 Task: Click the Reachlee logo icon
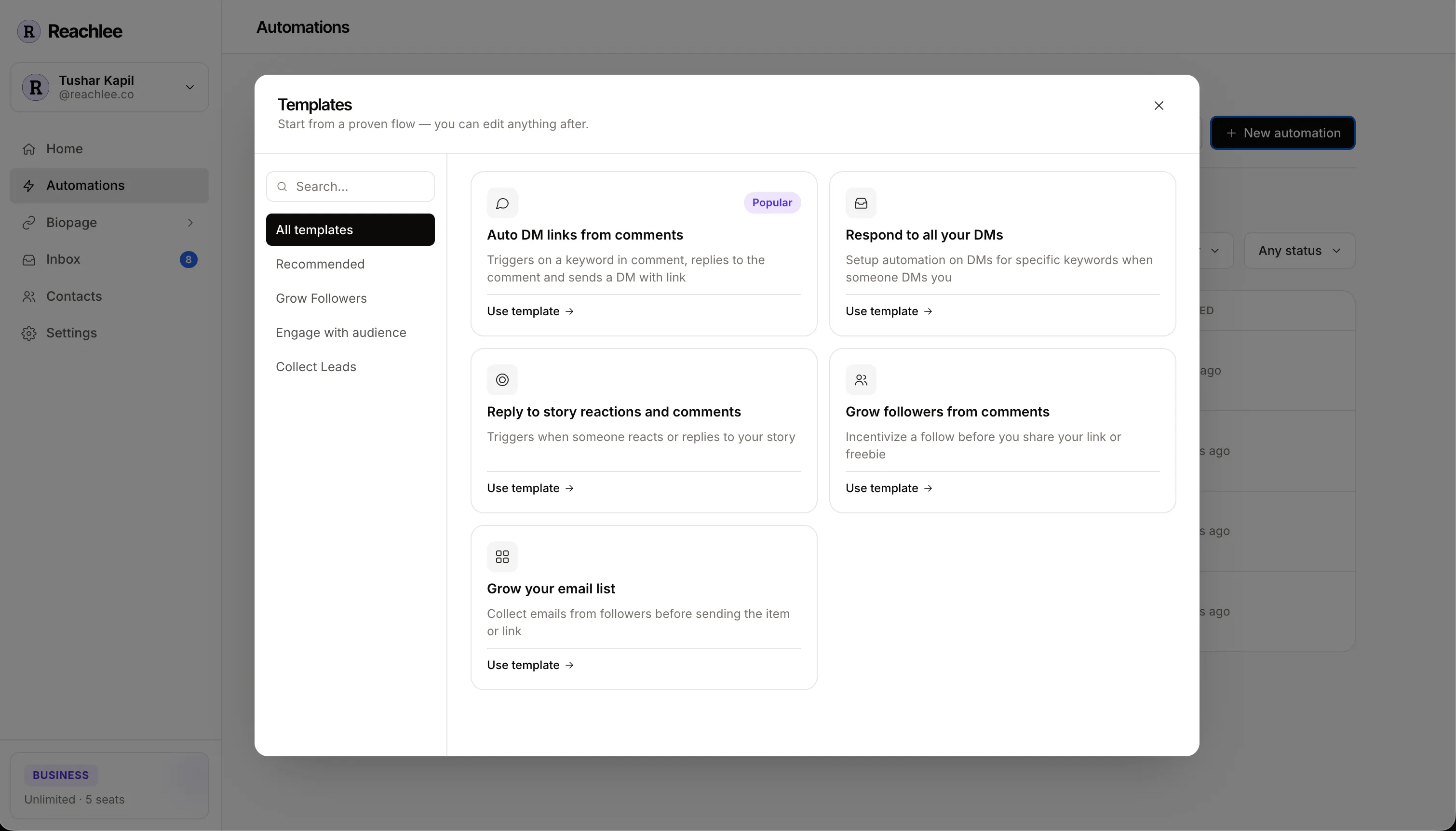coord(28,31)
